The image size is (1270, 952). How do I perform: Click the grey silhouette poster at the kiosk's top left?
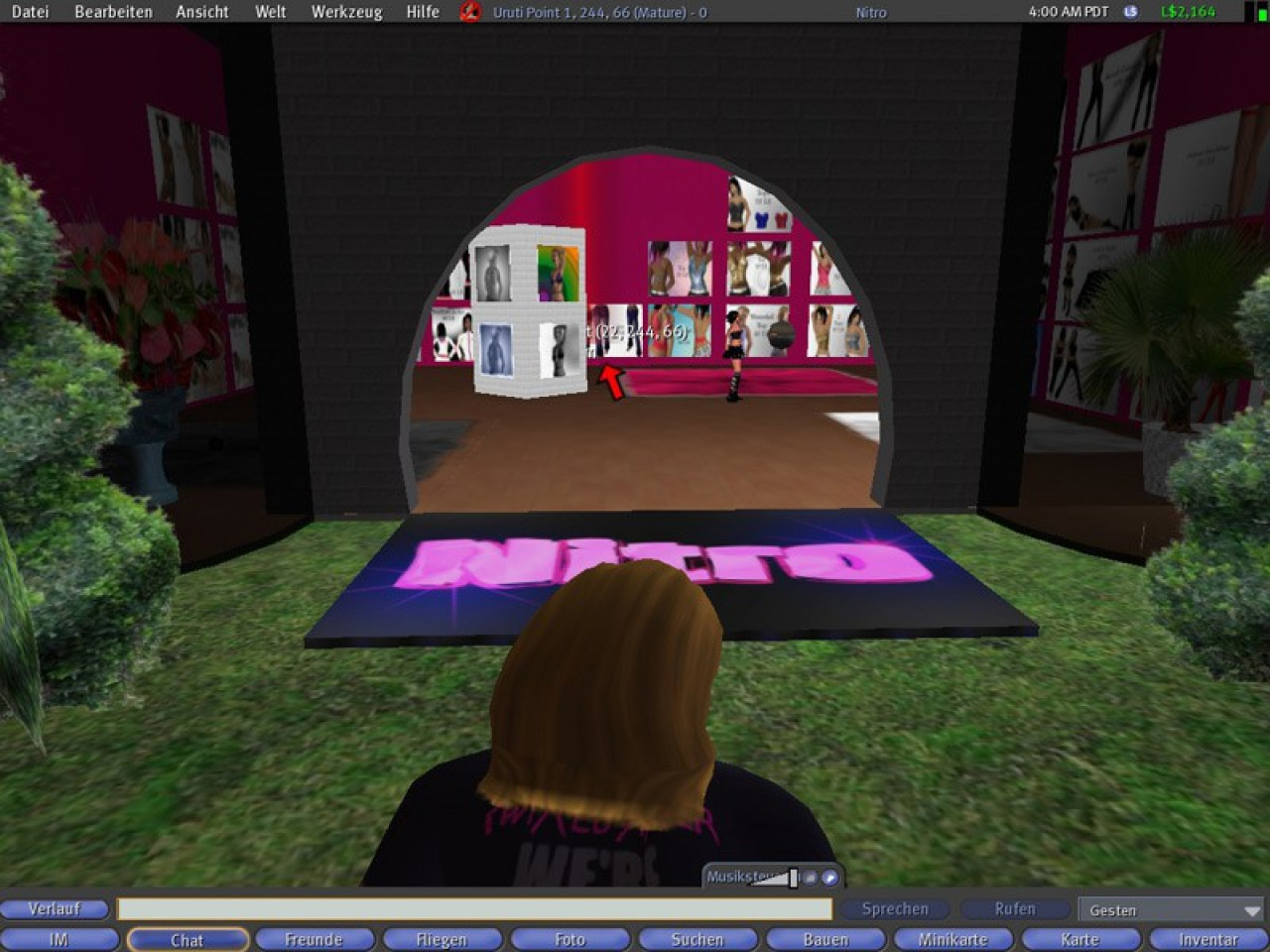493,273
